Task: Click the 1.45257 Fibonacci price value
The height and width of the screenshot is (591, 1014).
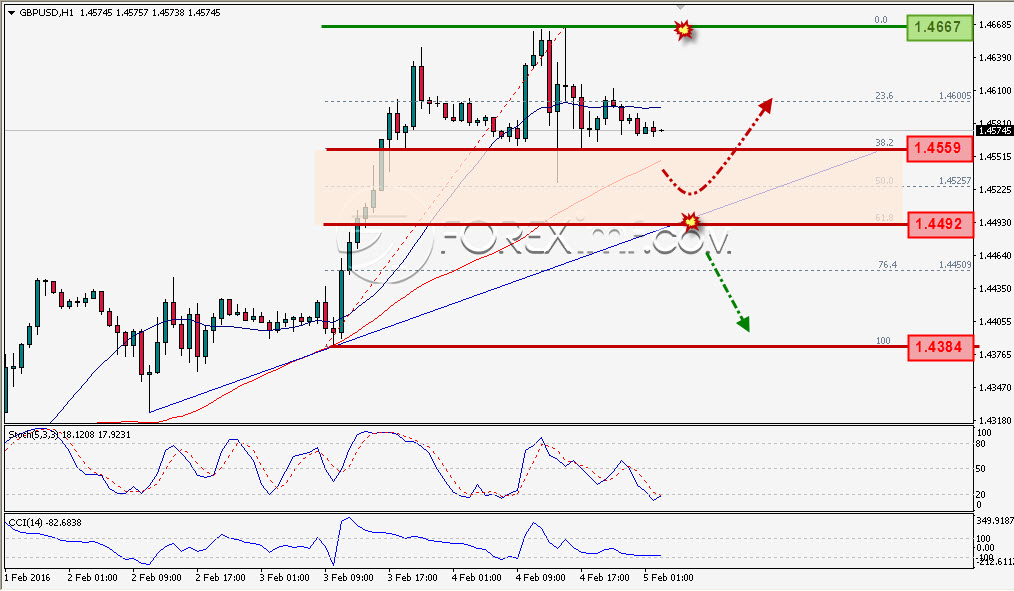Action: [955, 181]
